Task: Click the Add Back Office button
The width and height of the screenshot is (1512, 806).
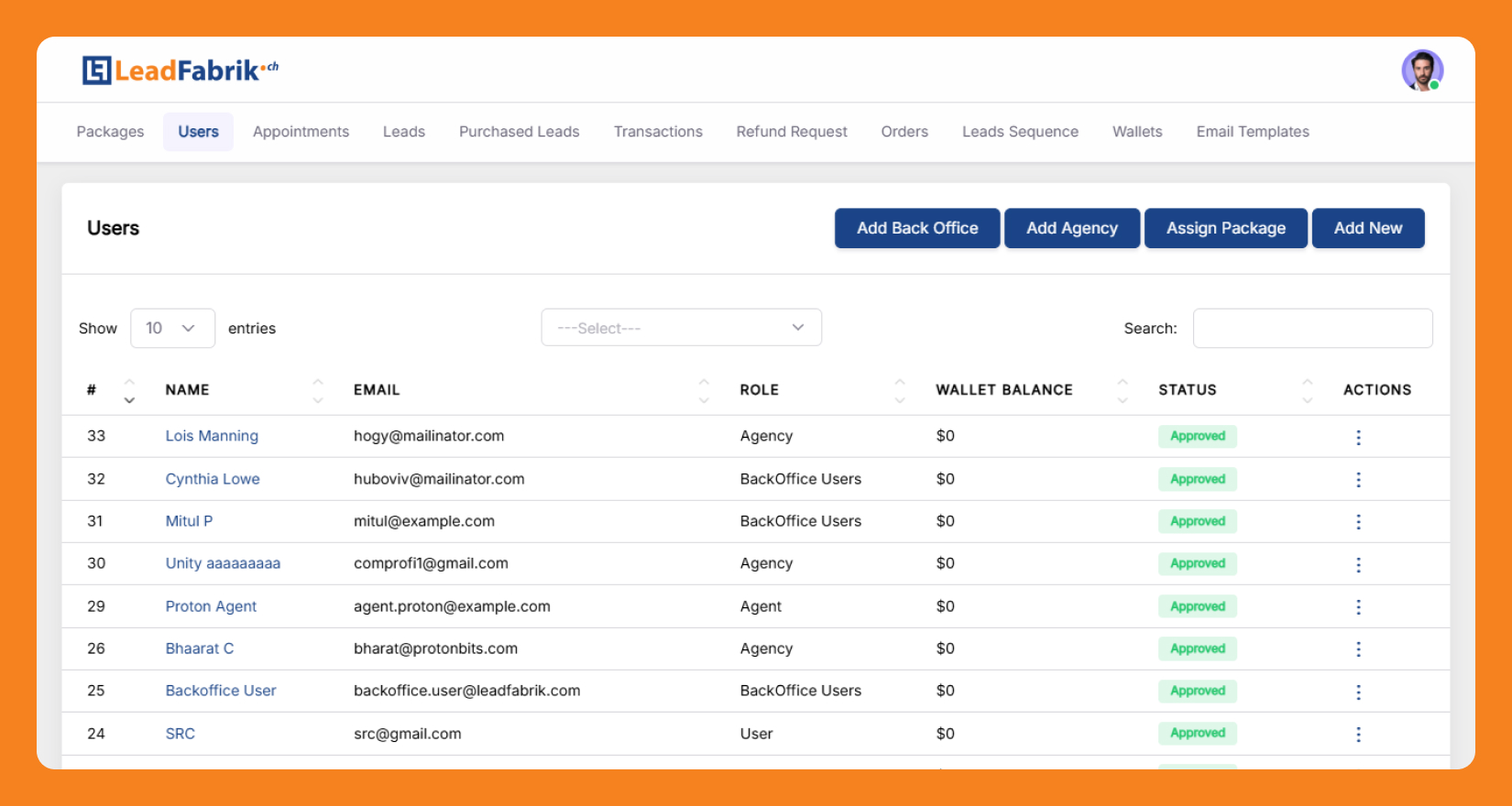Action: click(916, 228)
